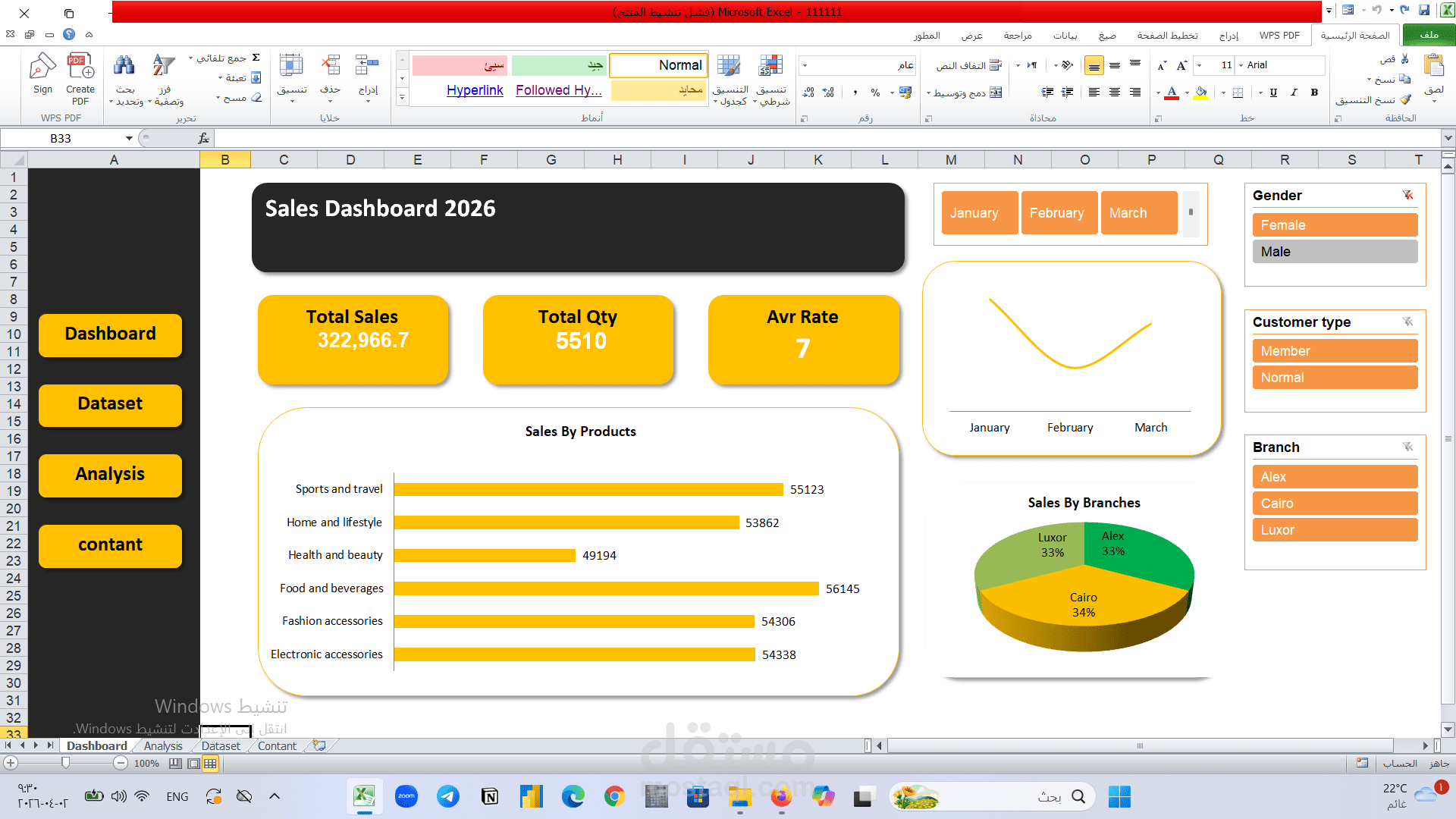The height and width of the screenshot is (819, 1456).
Task: Open the fill color dropdown arrow
Action: 1187,93
